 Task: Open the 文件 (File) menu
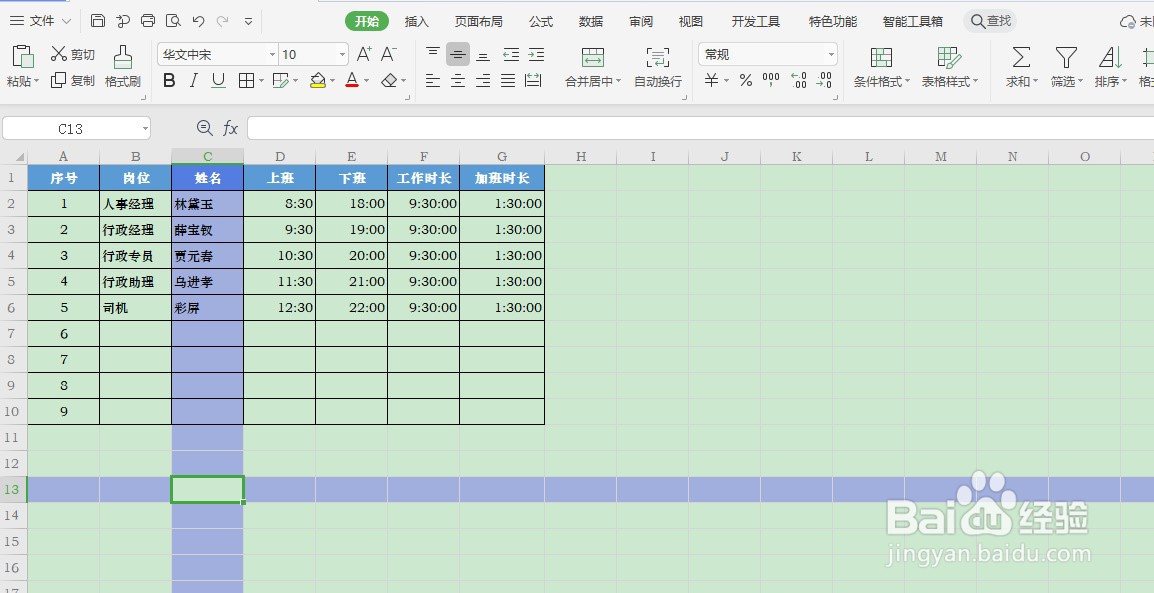[x=40, y=21]
